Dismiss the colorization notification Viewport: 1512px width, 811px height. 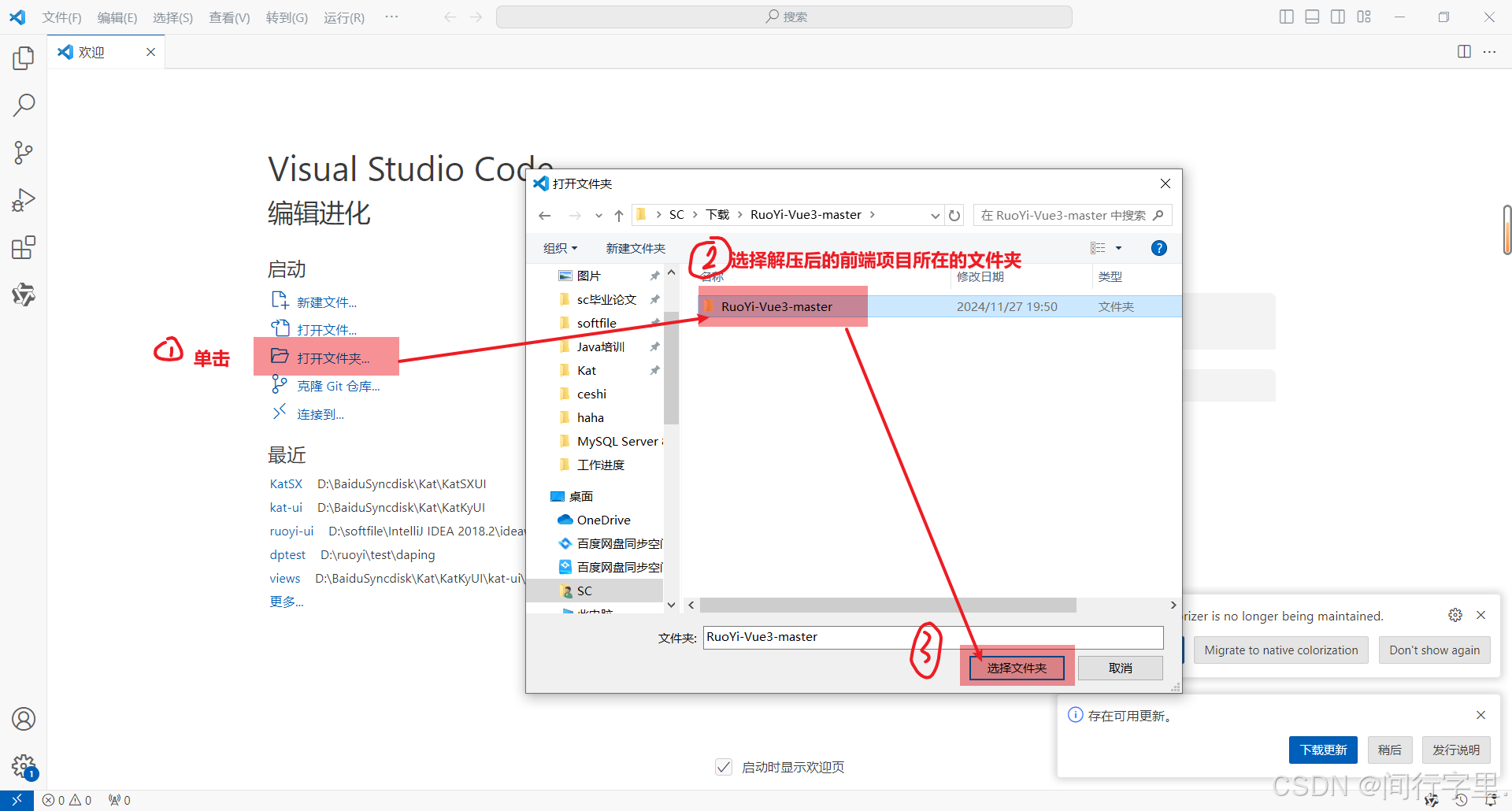click(x=1481, y=615)
